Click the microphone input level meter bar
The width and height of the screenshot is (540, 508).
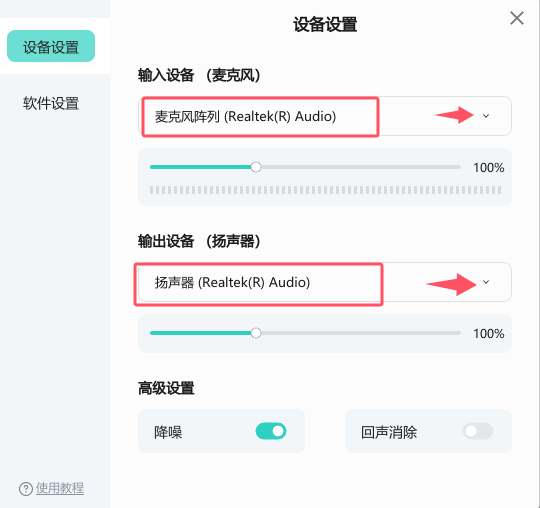point(325,190)
